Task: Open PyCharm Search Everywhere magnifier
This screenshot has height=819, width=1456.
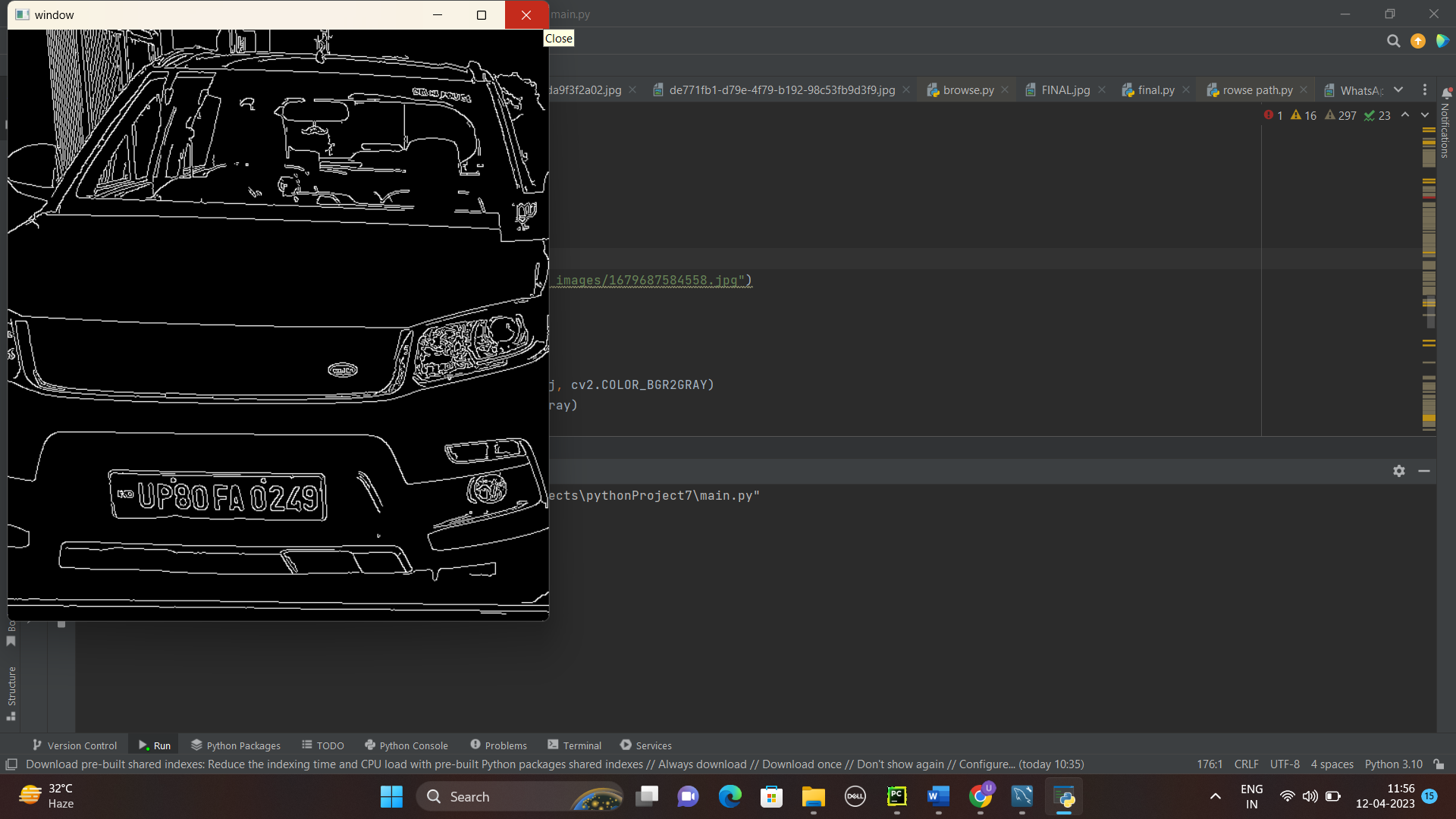Action: click(x=1393, y=41)
